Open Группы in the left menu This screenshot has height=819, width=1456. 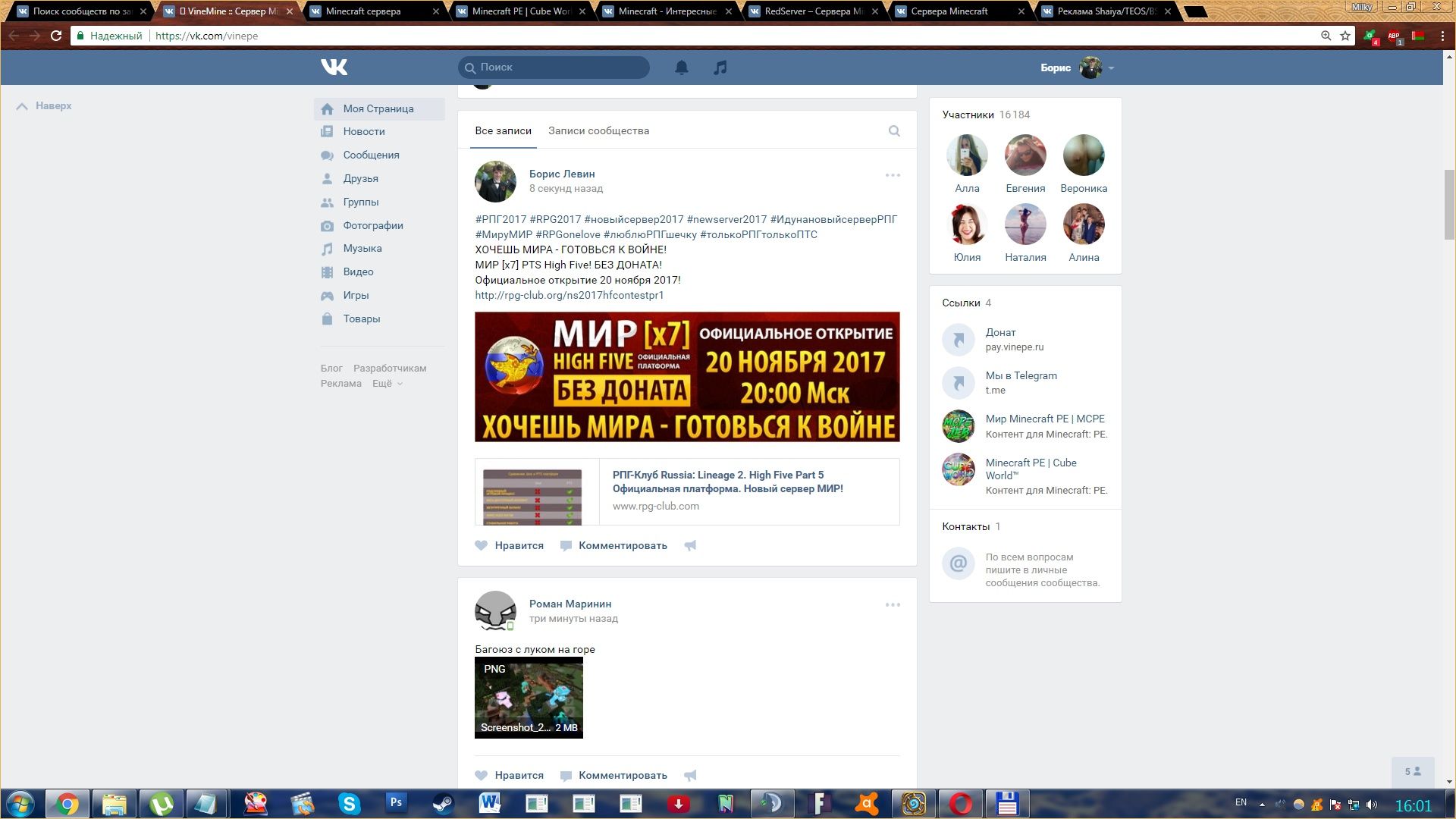(x=360, y=202)
